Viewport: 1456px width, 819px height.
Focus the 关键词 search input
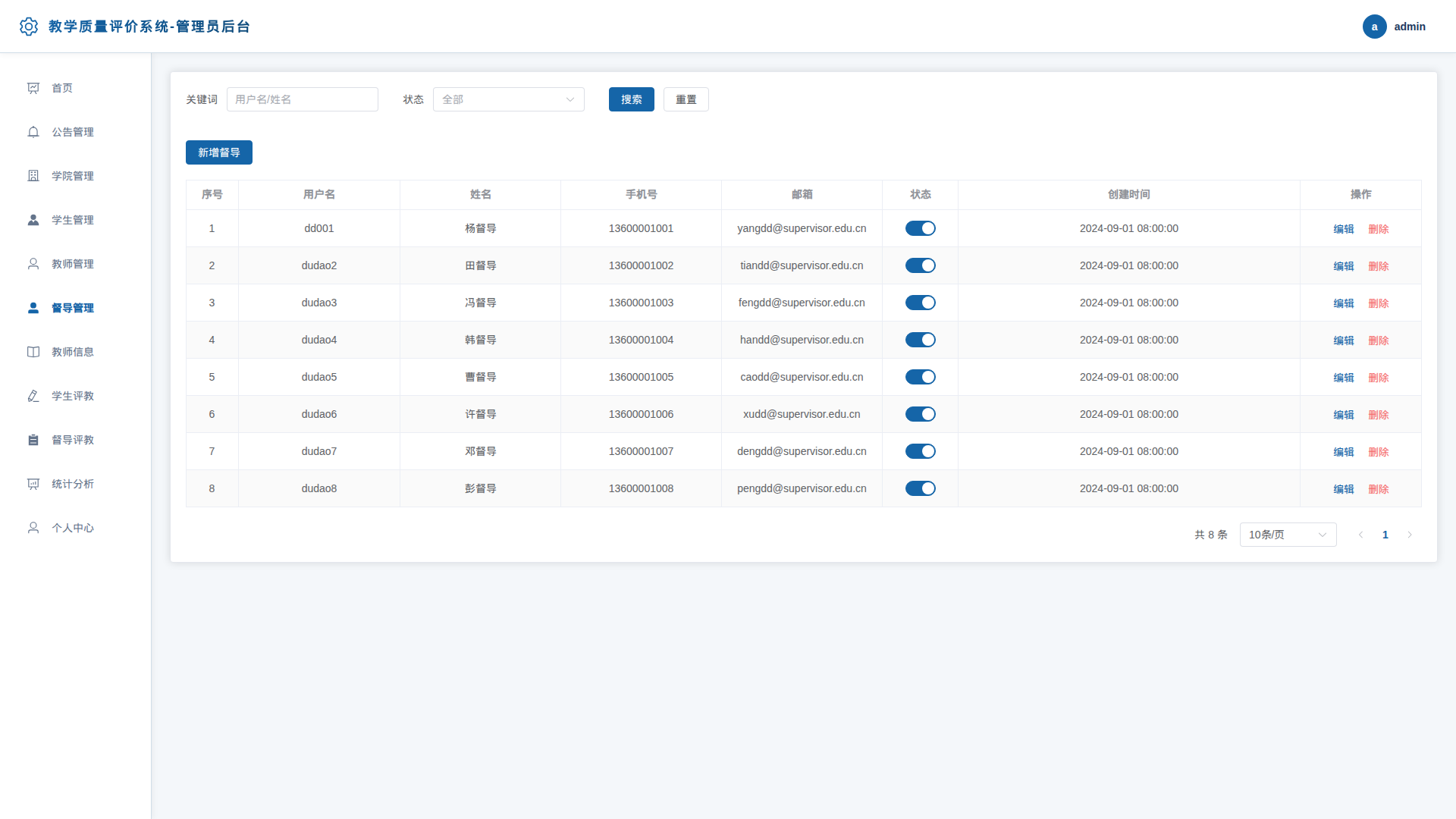(302, 99)
